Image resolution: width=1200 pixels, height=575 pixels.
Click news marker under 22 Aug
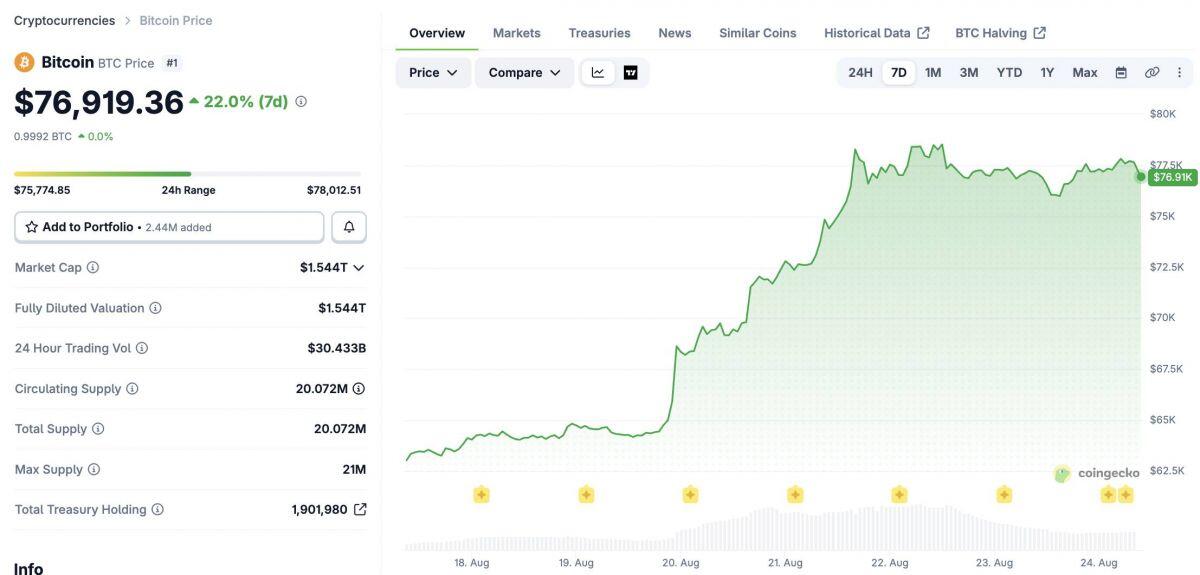click(x=899, y=494)
